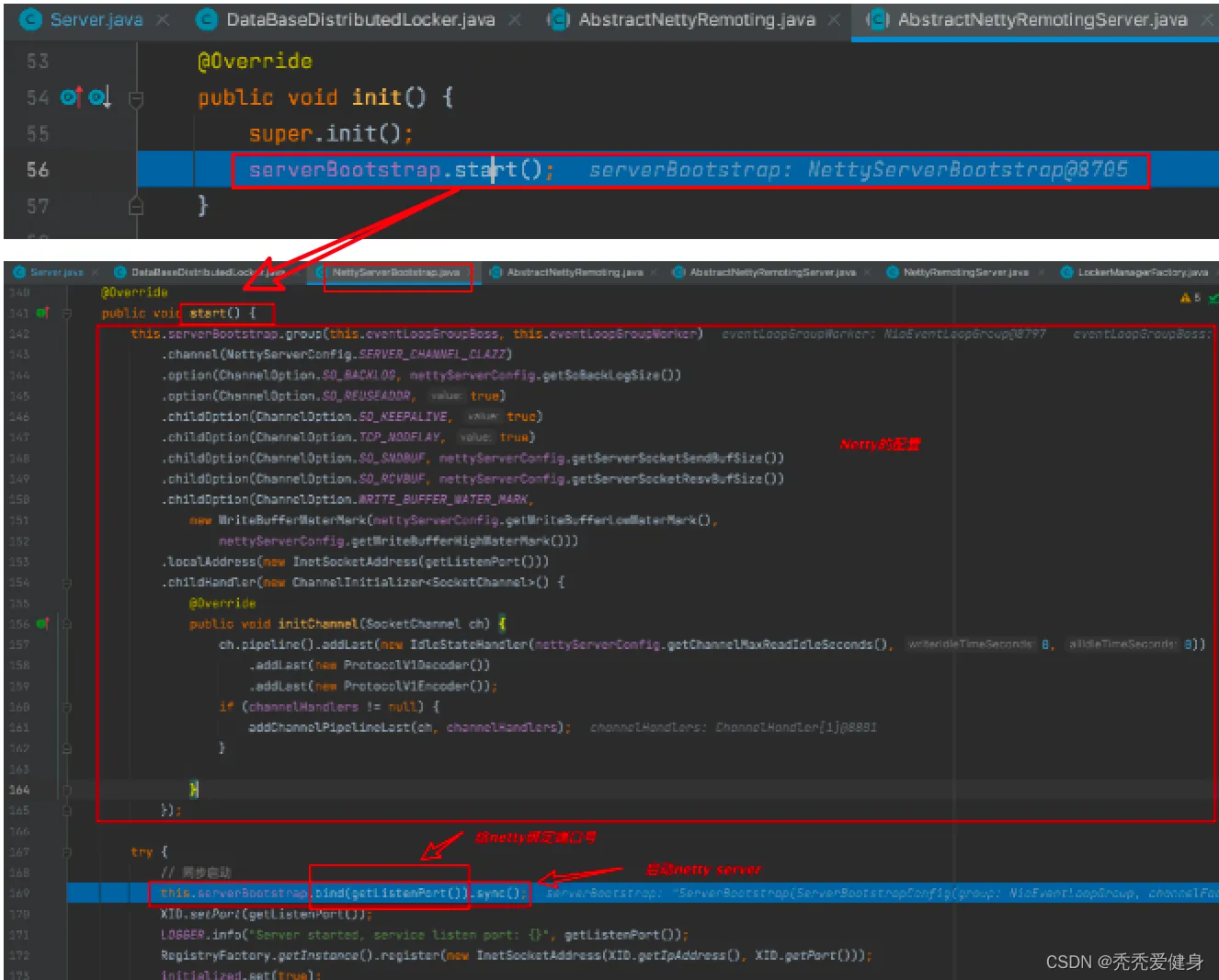
Task: Click SERVER_CHANNEL_CLAZZ on line 143
Action: click(431, 355)
